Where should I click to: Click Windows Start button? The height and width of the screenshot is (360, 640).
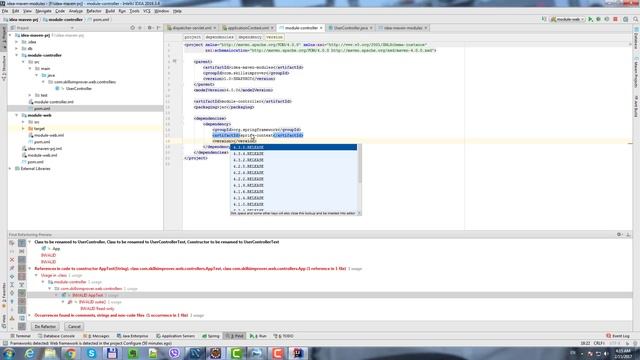pyautogui.click(x=9, y=353)
